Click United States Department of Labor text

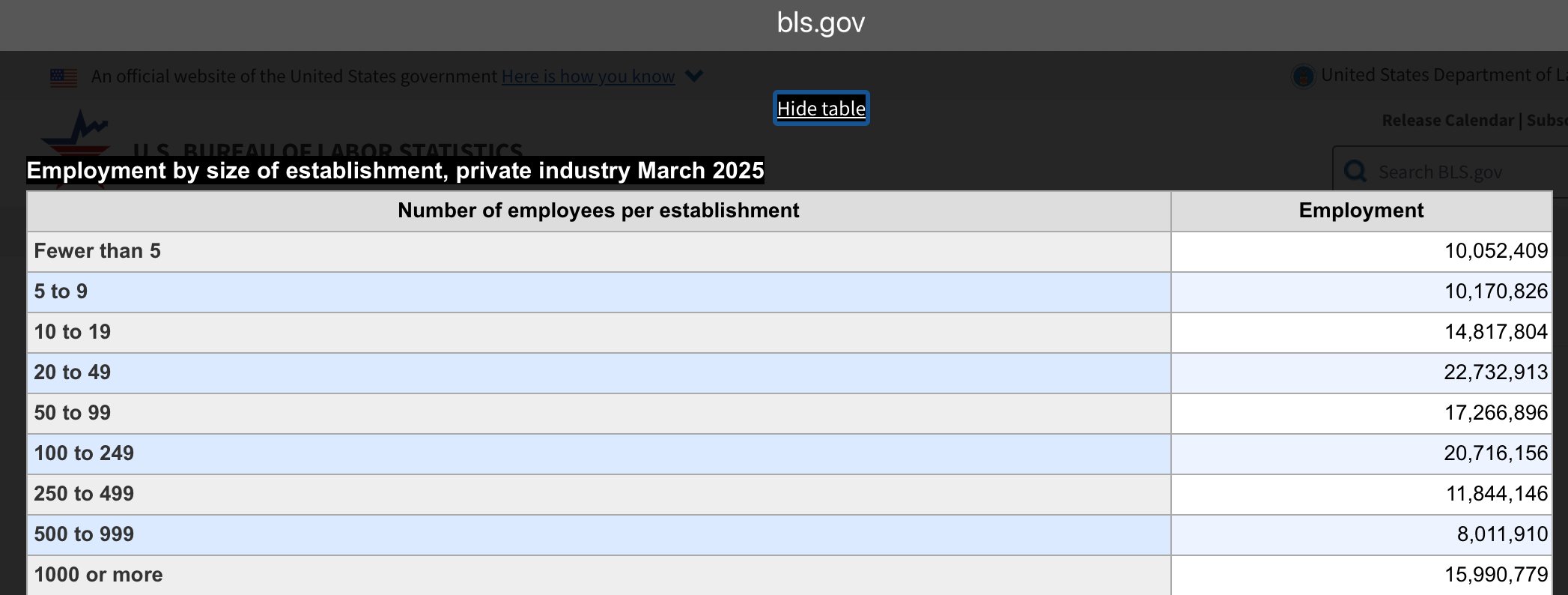1444,75
